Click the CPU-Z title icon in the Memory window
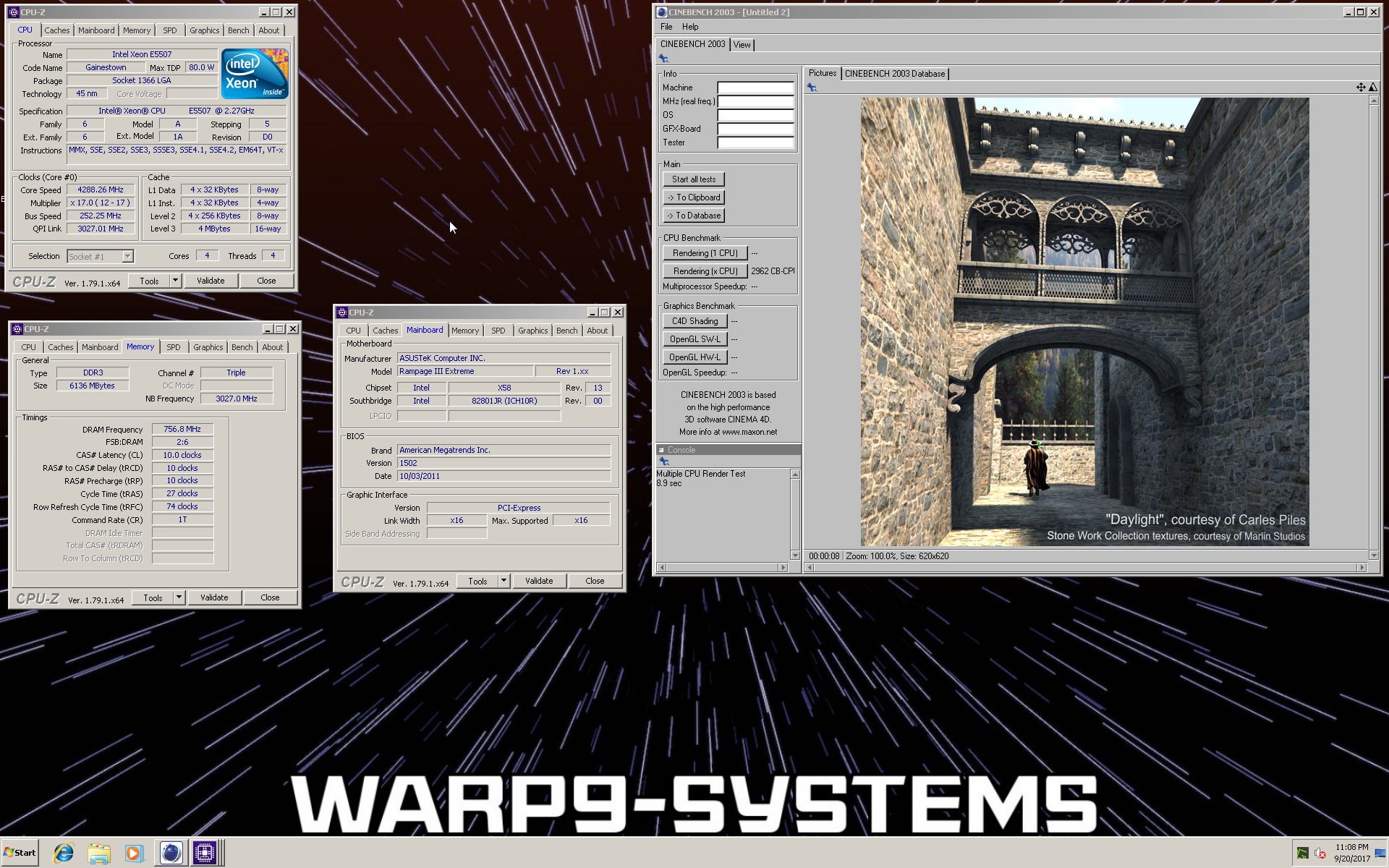 (x=17, y=329)
